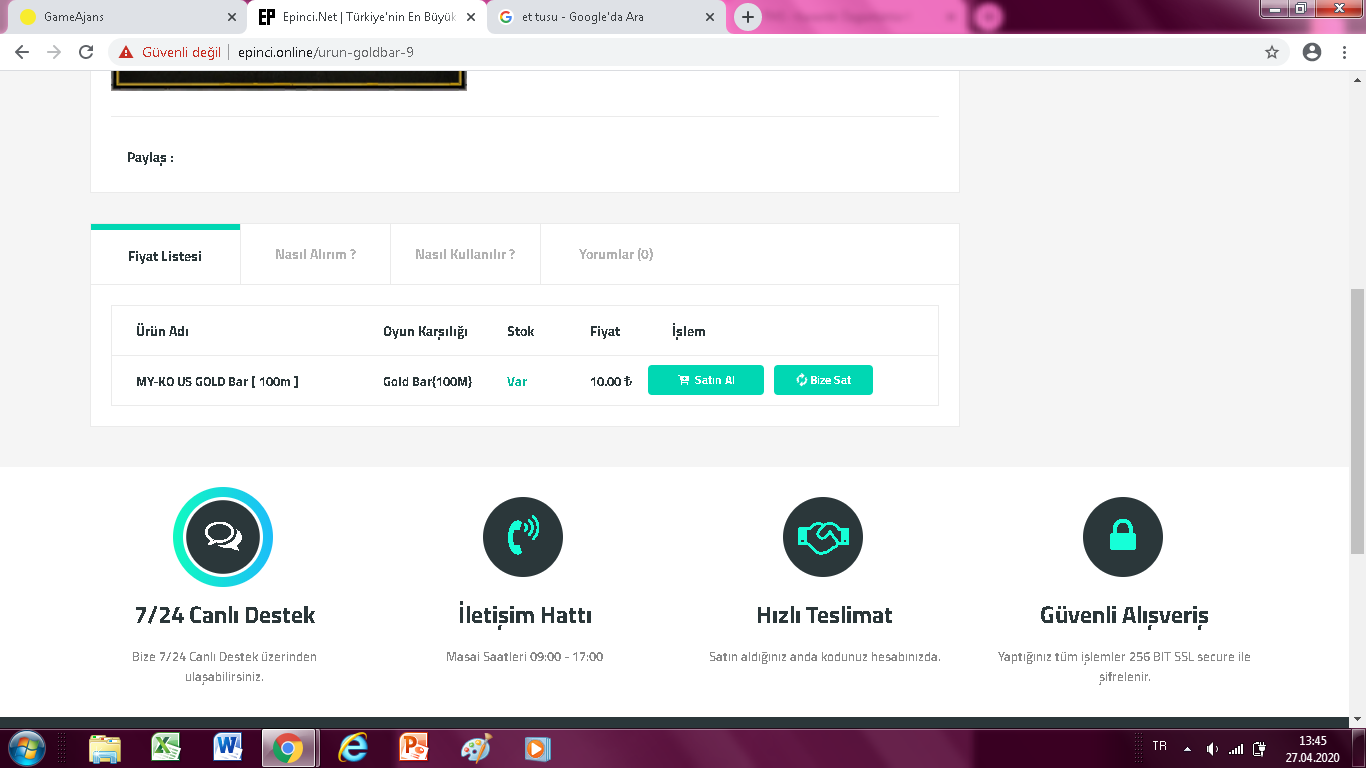
Task: Click the Hızlı Teslimat handshake icon
Action: [823, 537]
